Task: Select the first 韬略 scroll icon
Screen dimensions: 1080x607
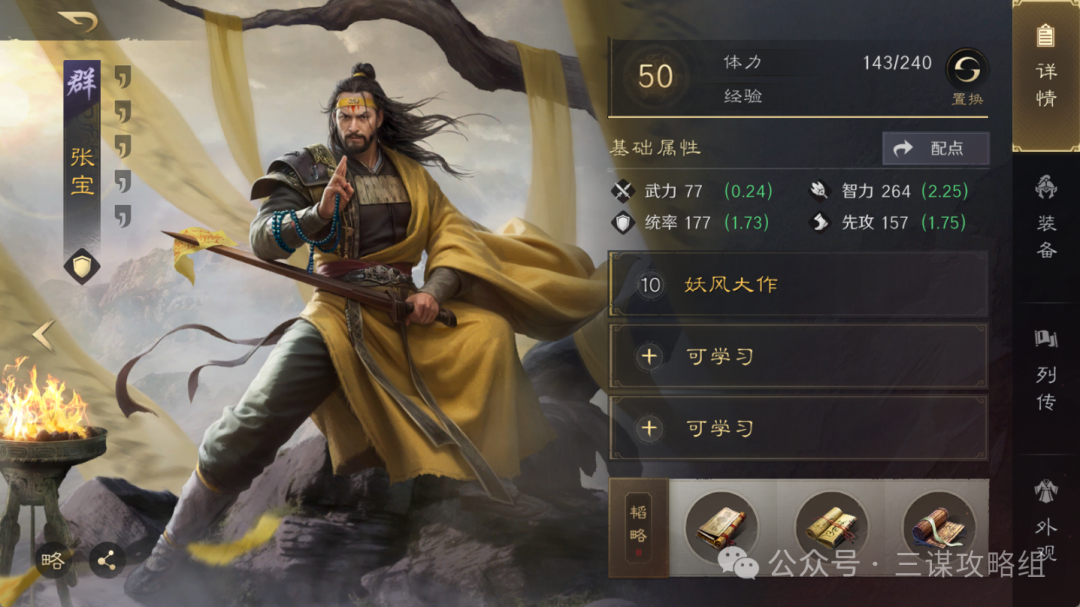Action: (721, 527)
